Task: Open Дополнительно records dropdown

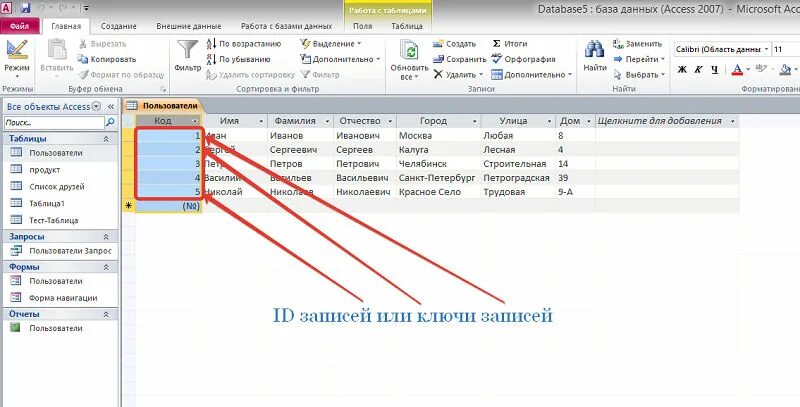Action: point(532,74)
